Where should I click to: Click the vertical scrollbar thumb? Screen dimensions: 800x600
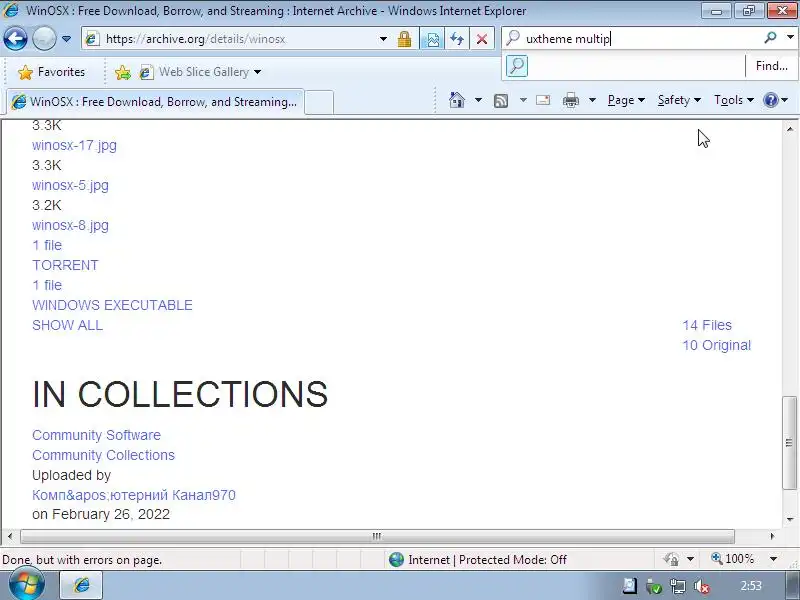tap(790, 442)
